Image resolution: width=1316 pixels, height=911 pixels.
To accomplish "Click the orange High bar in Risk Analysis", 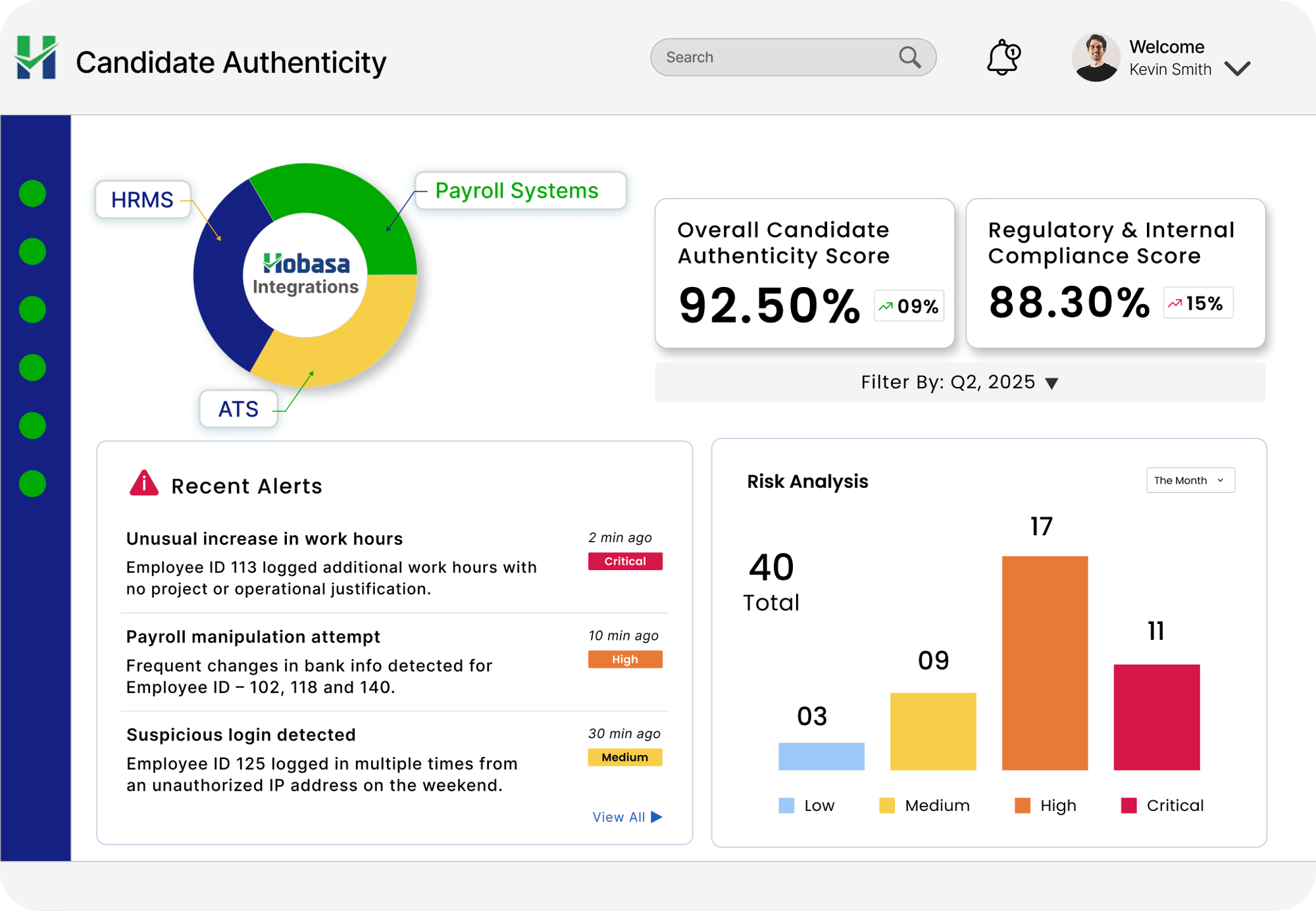I will point(1044,662).
